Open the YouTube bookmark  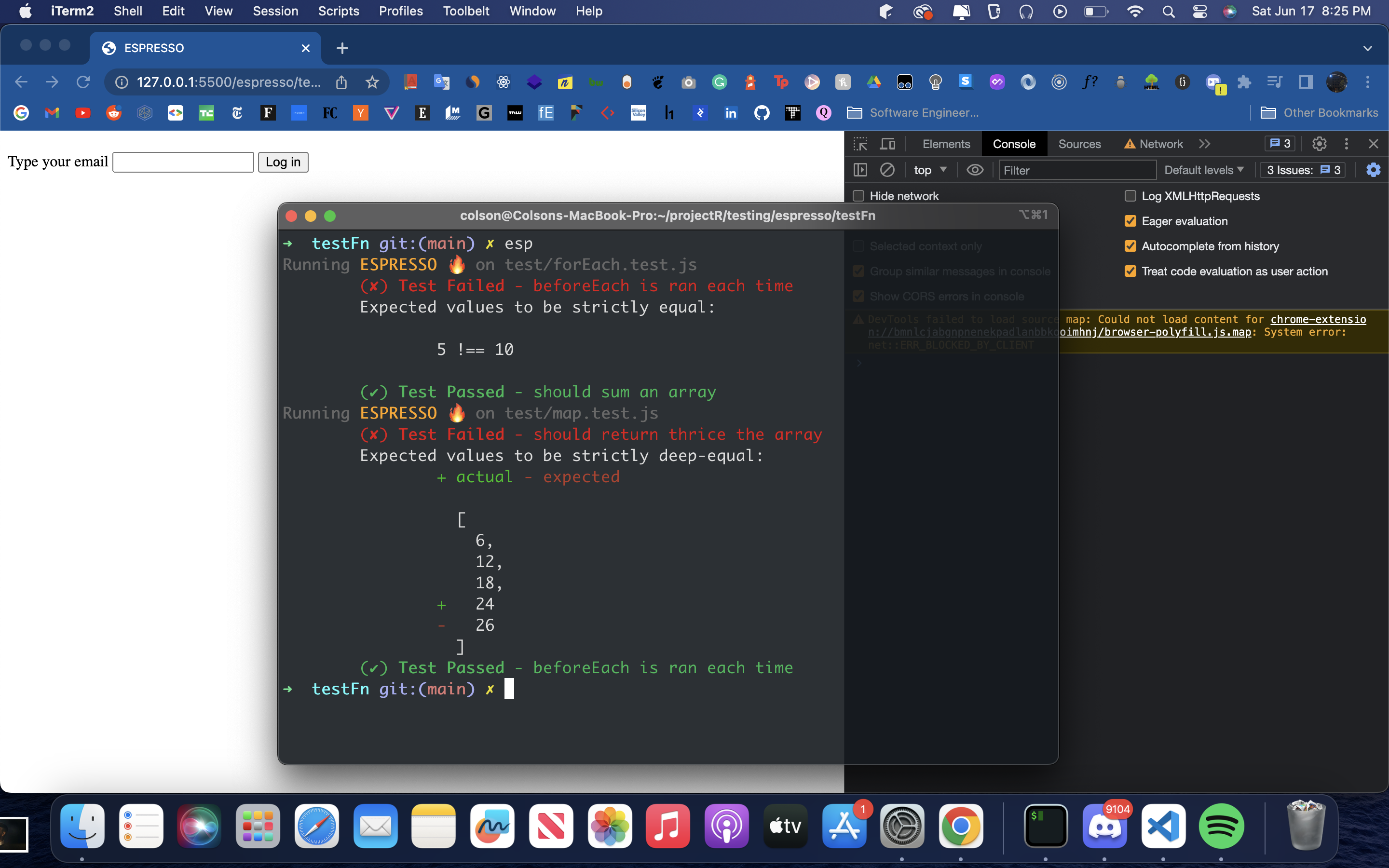click(x=82, y=113)
